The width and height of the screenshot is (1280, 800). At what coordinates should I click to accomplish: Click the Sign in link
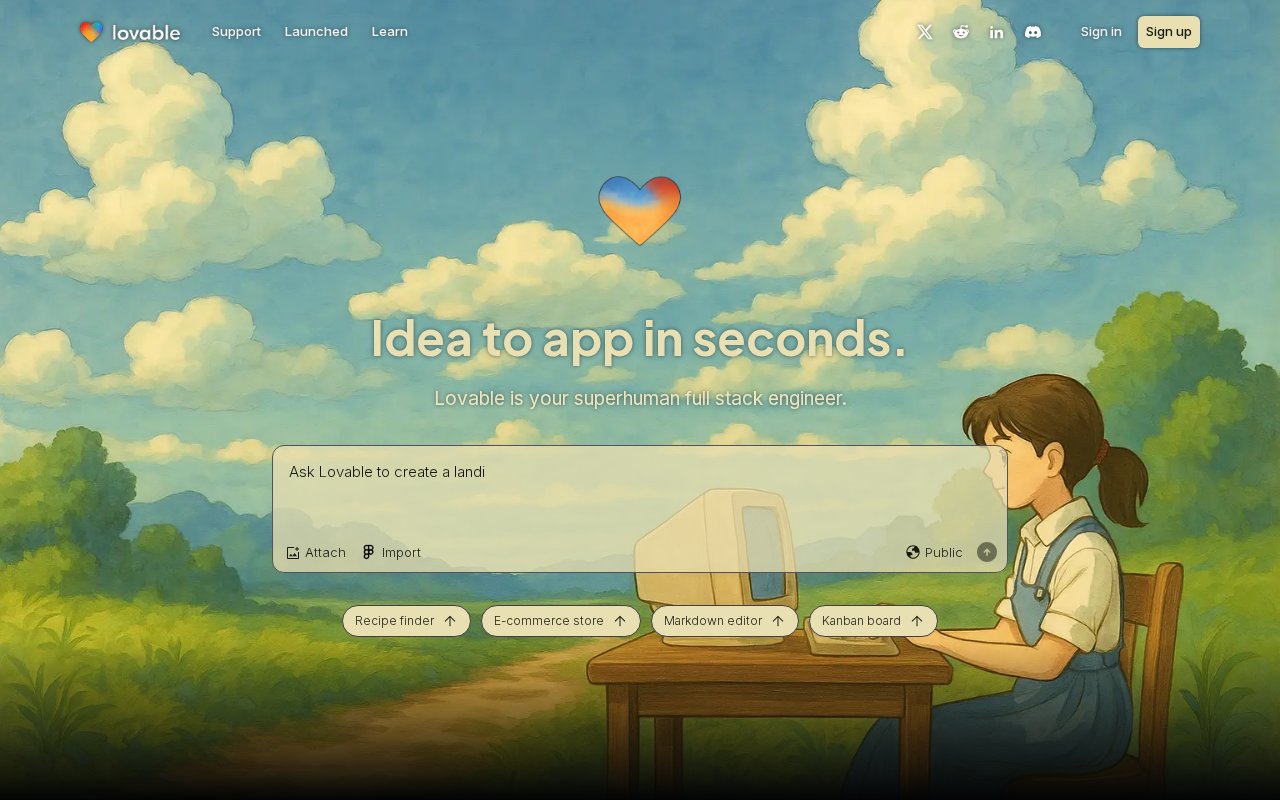click(x=1101, y=32)
